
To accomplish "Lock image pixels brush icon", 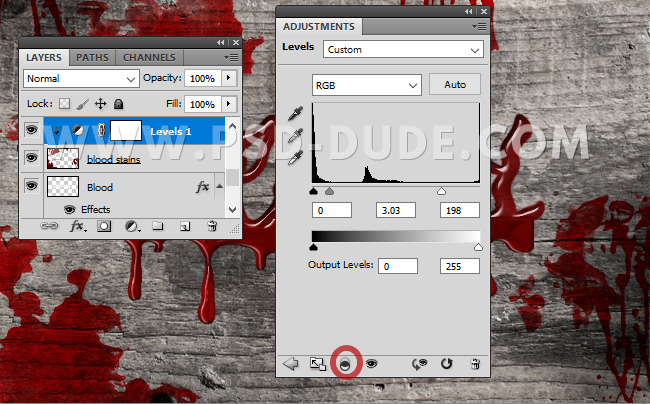I will [82, 104].
